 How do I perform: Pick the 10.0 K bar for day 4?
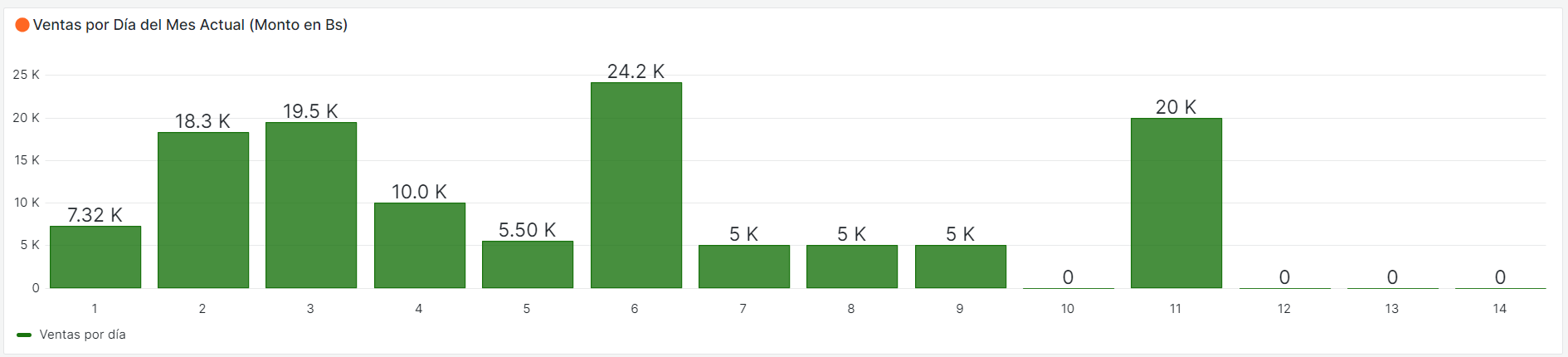(x=420, y=246)
